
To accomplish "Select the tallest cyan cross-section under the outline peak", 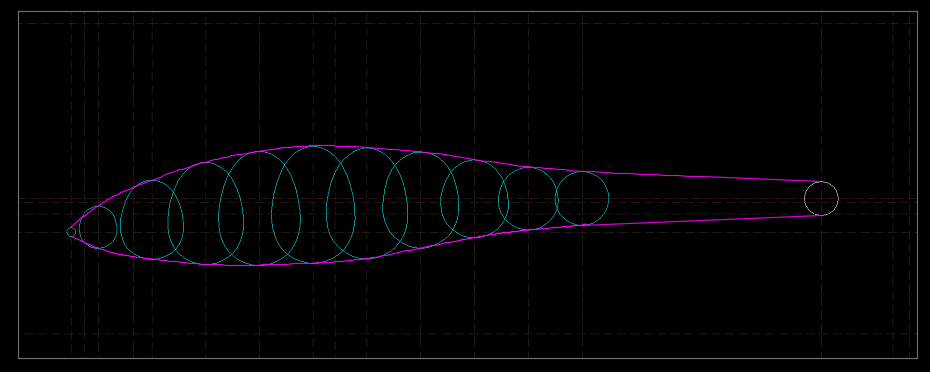I will [313, 205].
